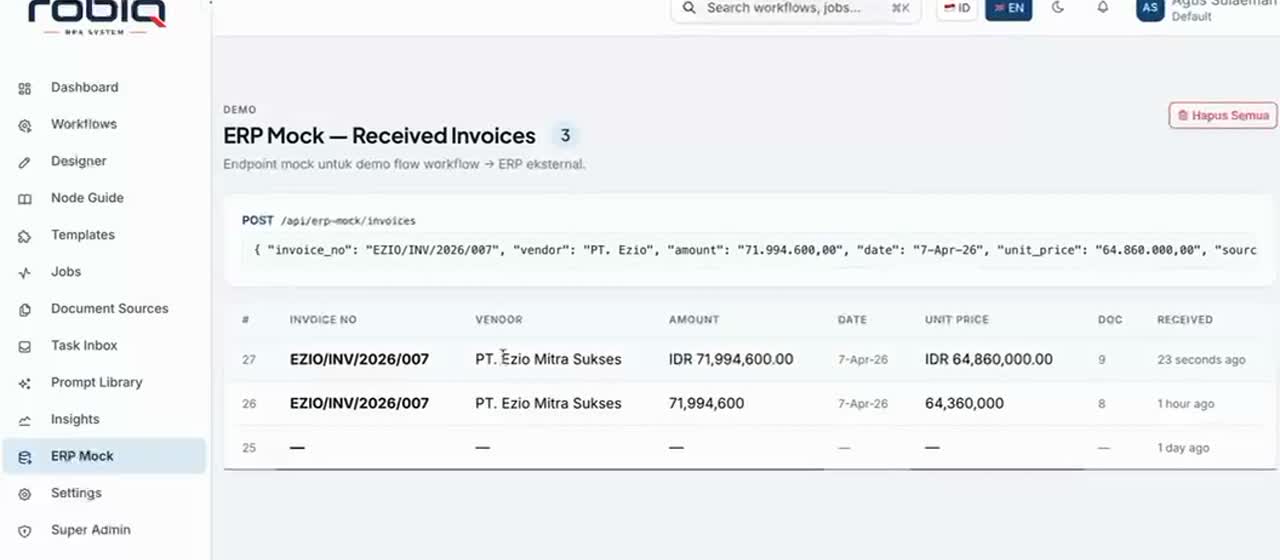The width and height of the screenshot is (1280, 560).
Task: Select ERP Mock menu item
Action: click(x=104, y=456)
